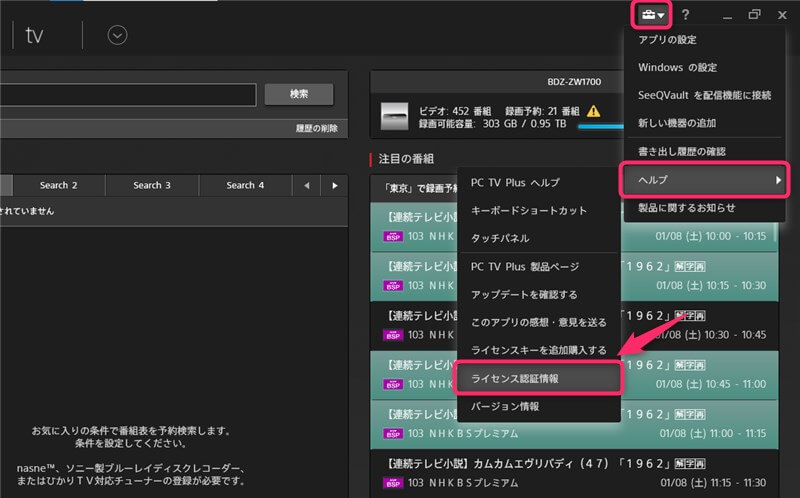800x498 pixels.
Task: Go to previous search tabs with left arrow
Action: click(307, 186)
